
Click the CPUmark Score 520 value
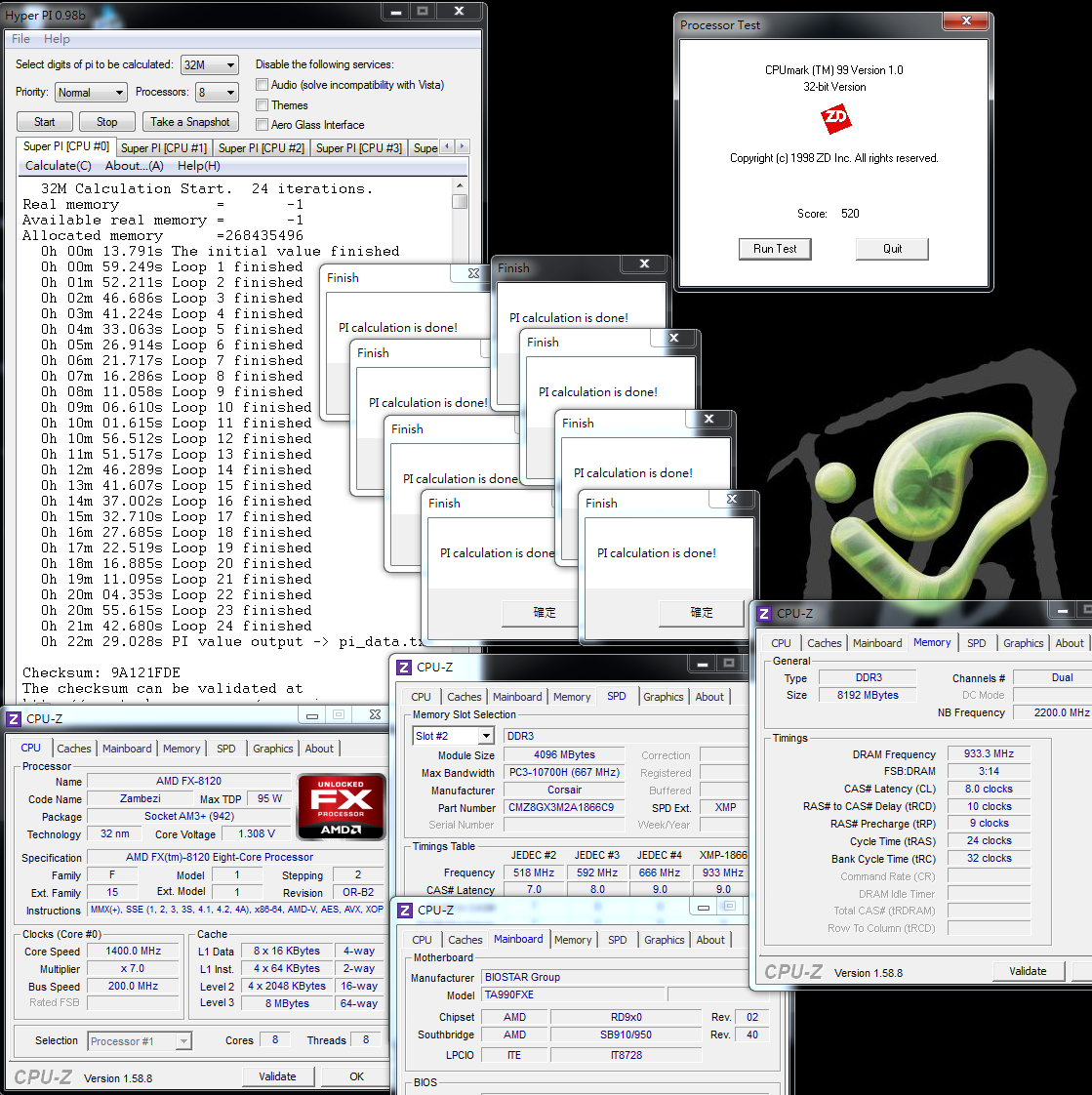pos(850,214)
